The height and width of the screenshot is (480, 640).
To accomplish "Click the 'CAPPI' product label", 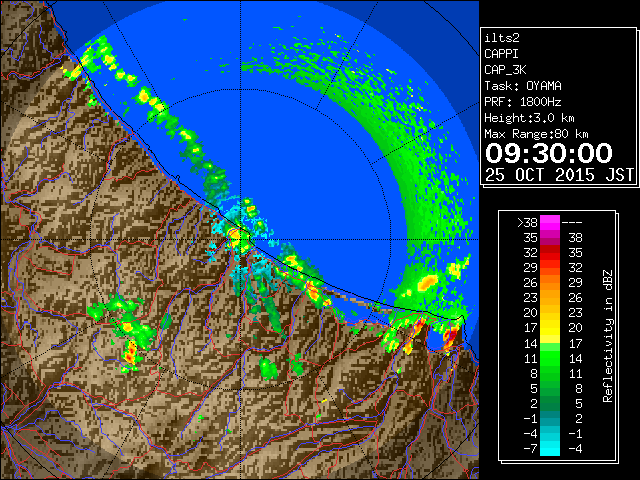I will [x=501, y=54].
